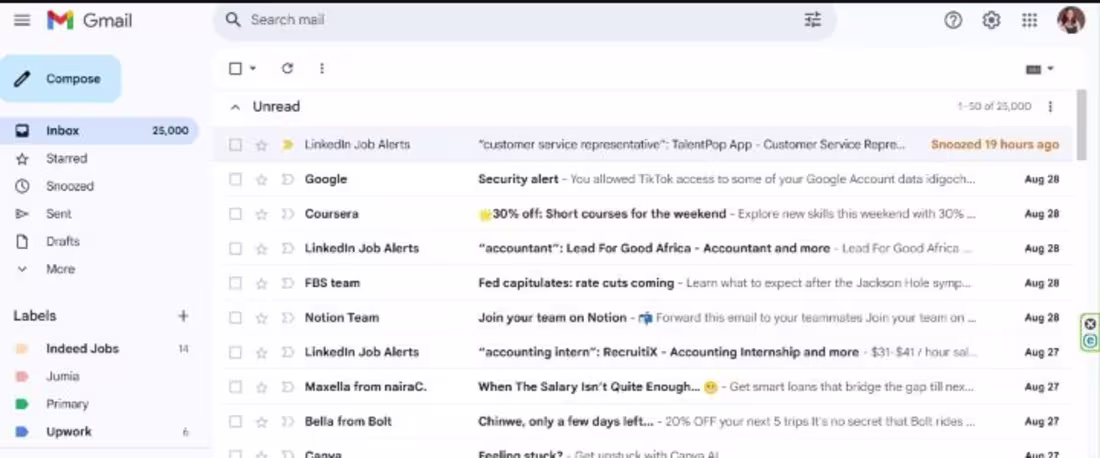Star the Notion Team email

(x=262, y=318)
